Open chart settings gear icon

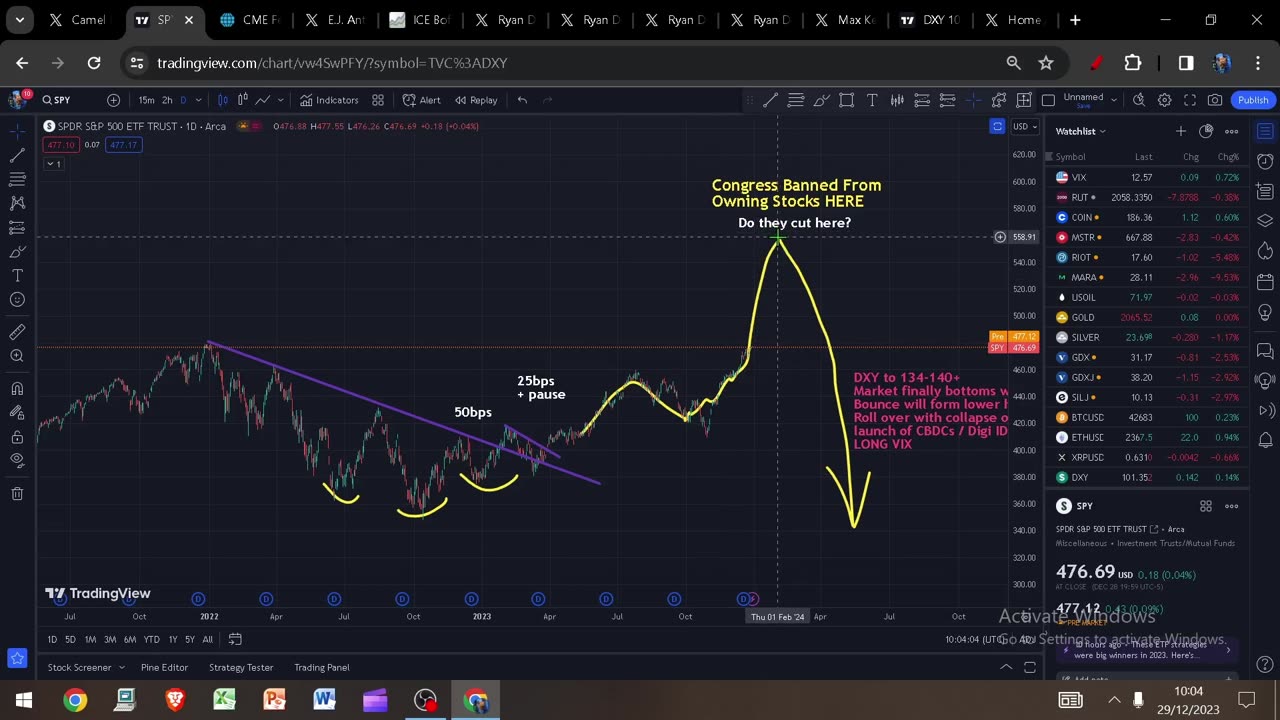1164,100
